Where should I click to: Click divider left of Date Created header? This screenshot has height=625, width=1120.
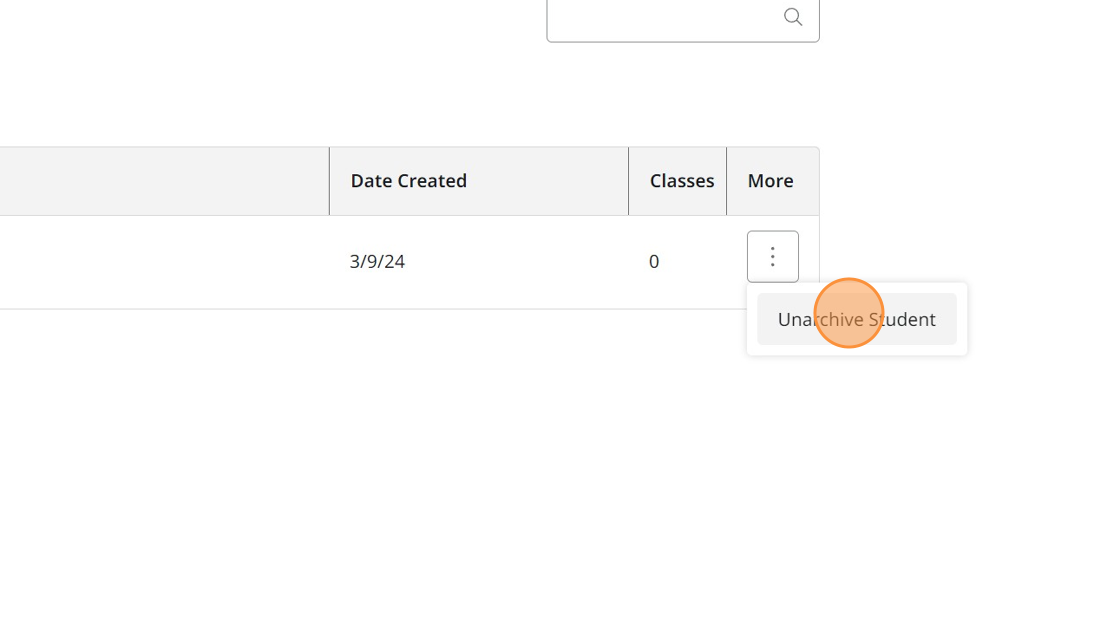pos(329,181)
